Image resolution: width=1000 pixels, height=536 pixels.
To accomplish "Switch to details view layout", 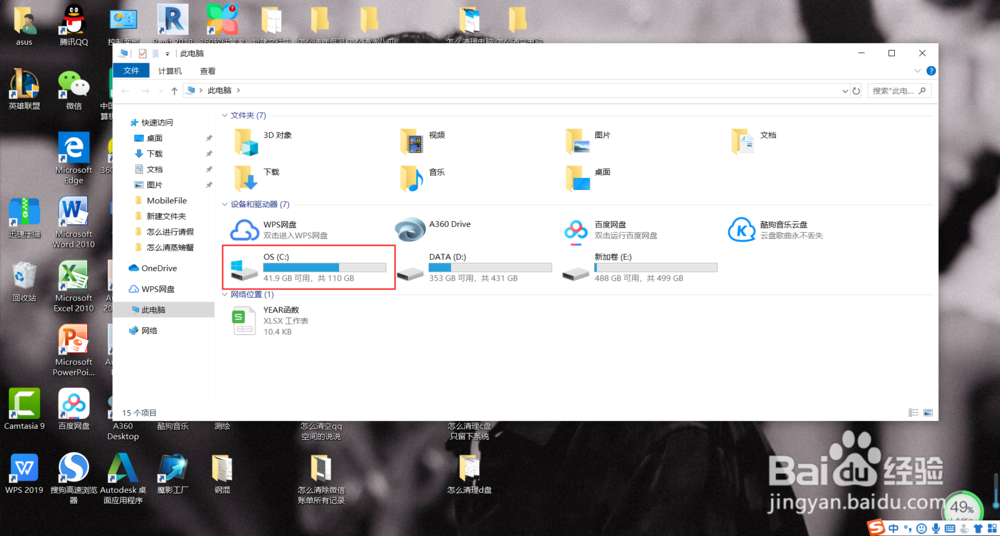I will (913, 413).
